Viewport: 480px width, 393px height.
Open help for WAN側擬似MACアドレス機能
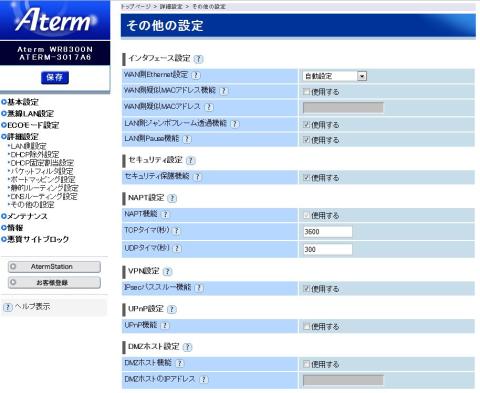tap(224, 91)
